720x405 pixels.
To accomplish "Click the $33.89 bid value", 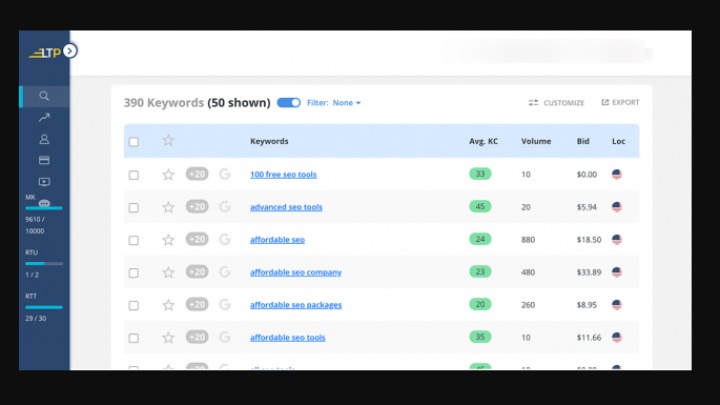I will 589,272.
